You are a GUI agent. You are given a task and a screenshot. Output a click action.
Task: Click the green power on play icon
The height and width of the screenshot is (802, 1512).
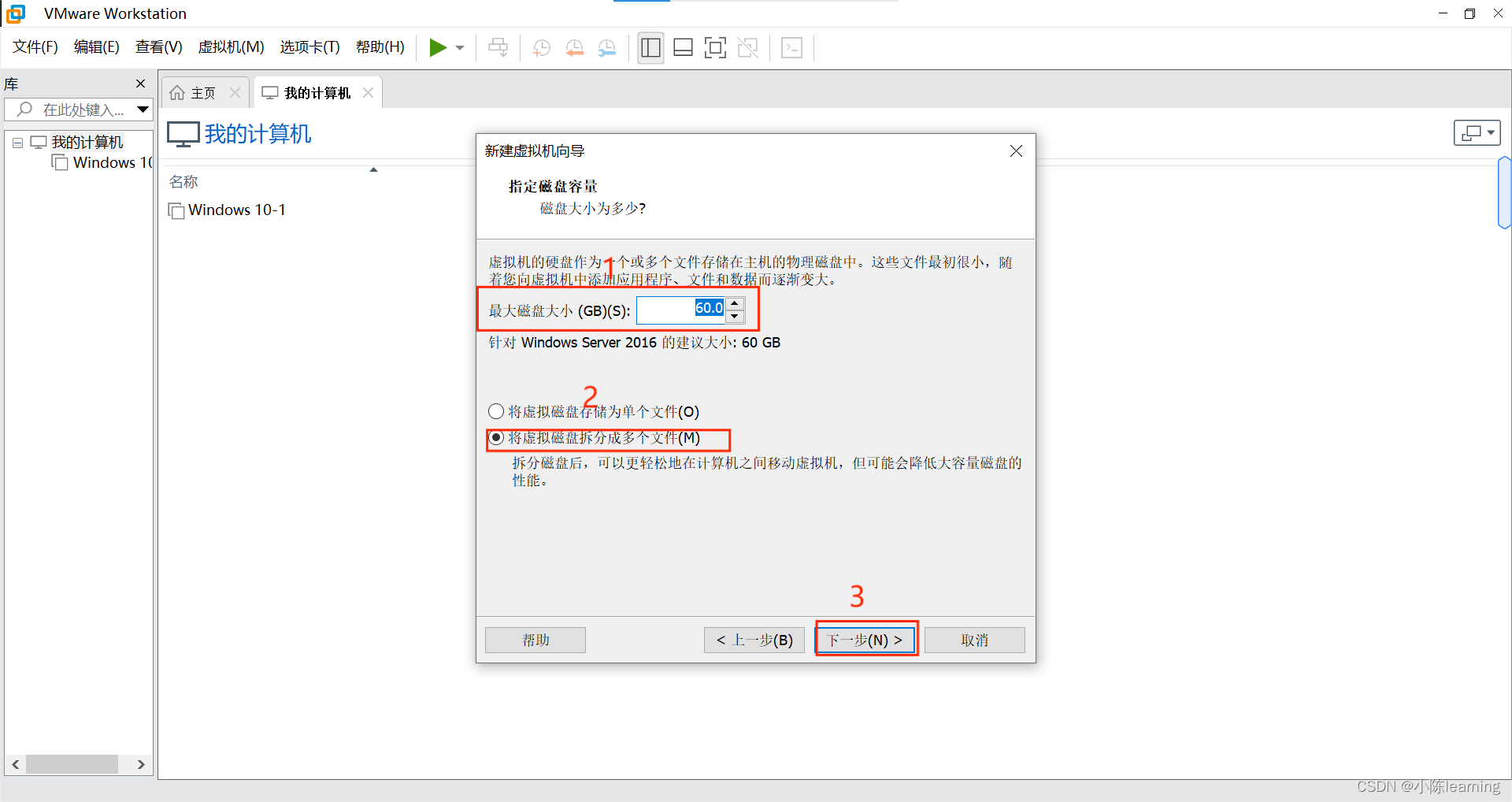pos(438,48)
